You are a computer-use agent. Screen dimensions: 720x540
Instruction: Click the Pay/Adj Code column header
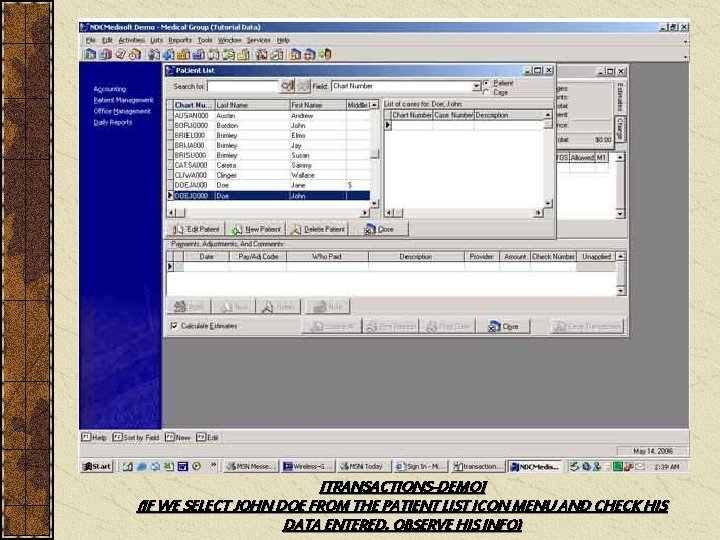[x=258, y=257]
